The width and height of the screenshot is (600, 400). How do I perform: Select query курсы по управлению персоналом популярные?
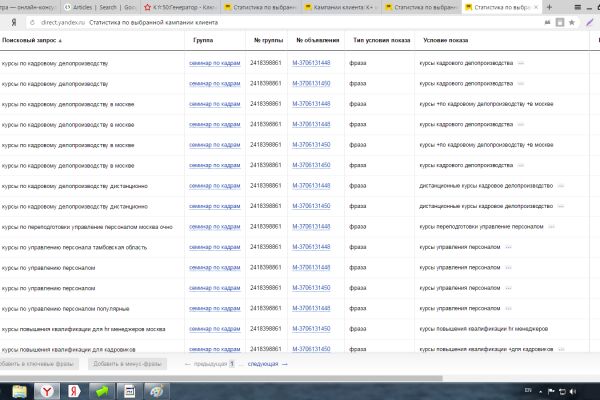(65, 309)
